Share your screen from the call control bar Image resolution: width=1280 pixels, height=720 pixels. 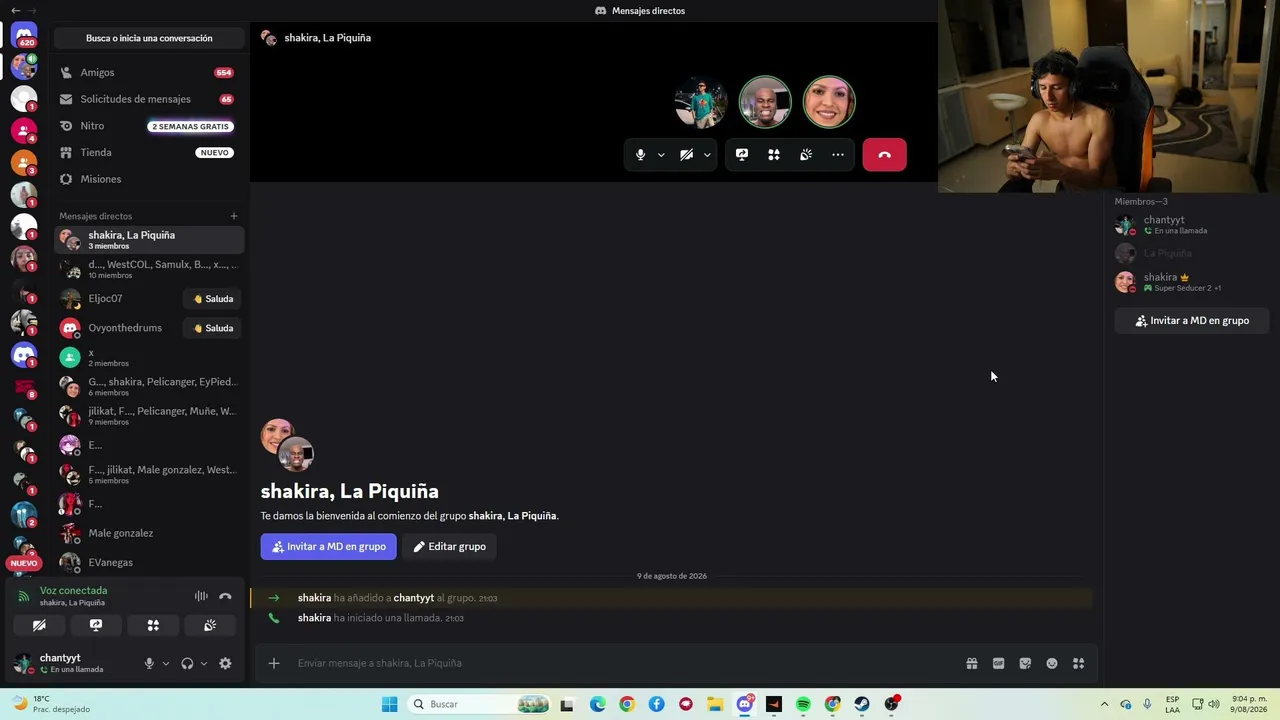click(x=742, y=155)
